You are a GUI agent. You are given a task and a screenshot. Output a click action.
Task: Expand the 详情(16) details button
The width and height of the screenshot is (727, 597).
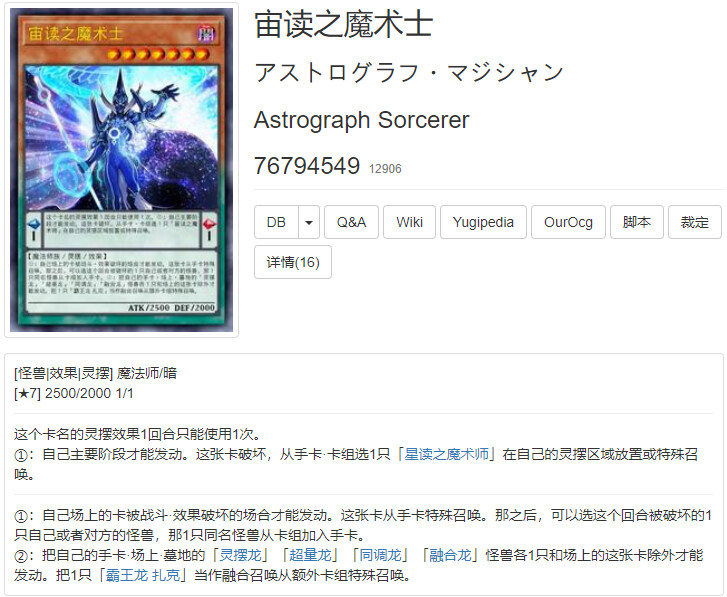[x=293, y=262]
